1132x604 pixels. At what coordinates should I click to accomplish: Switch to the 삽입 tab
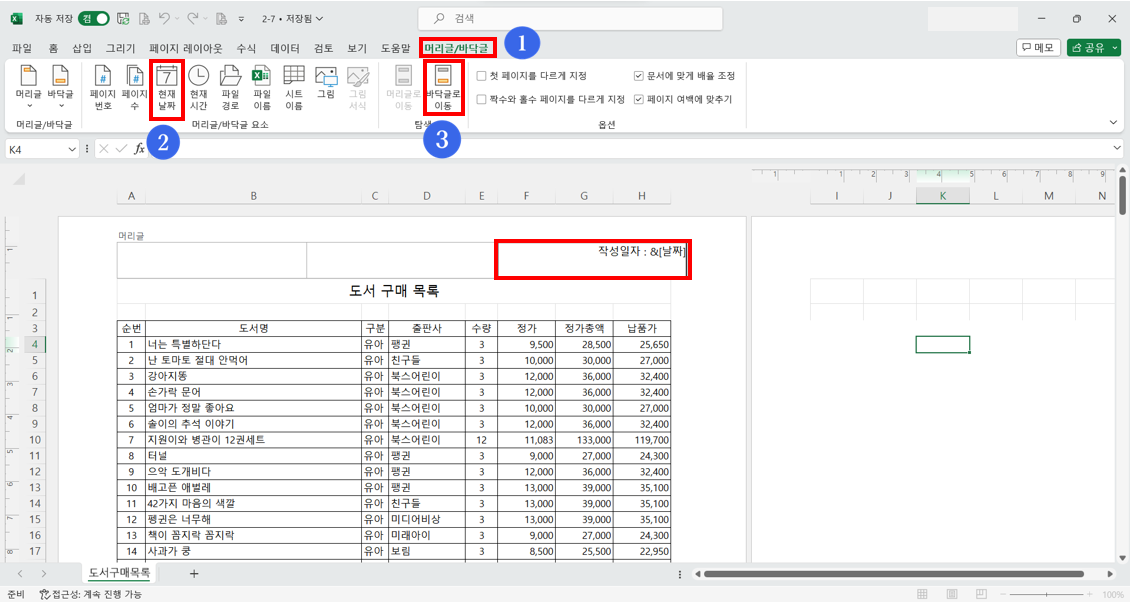[82, 48]
